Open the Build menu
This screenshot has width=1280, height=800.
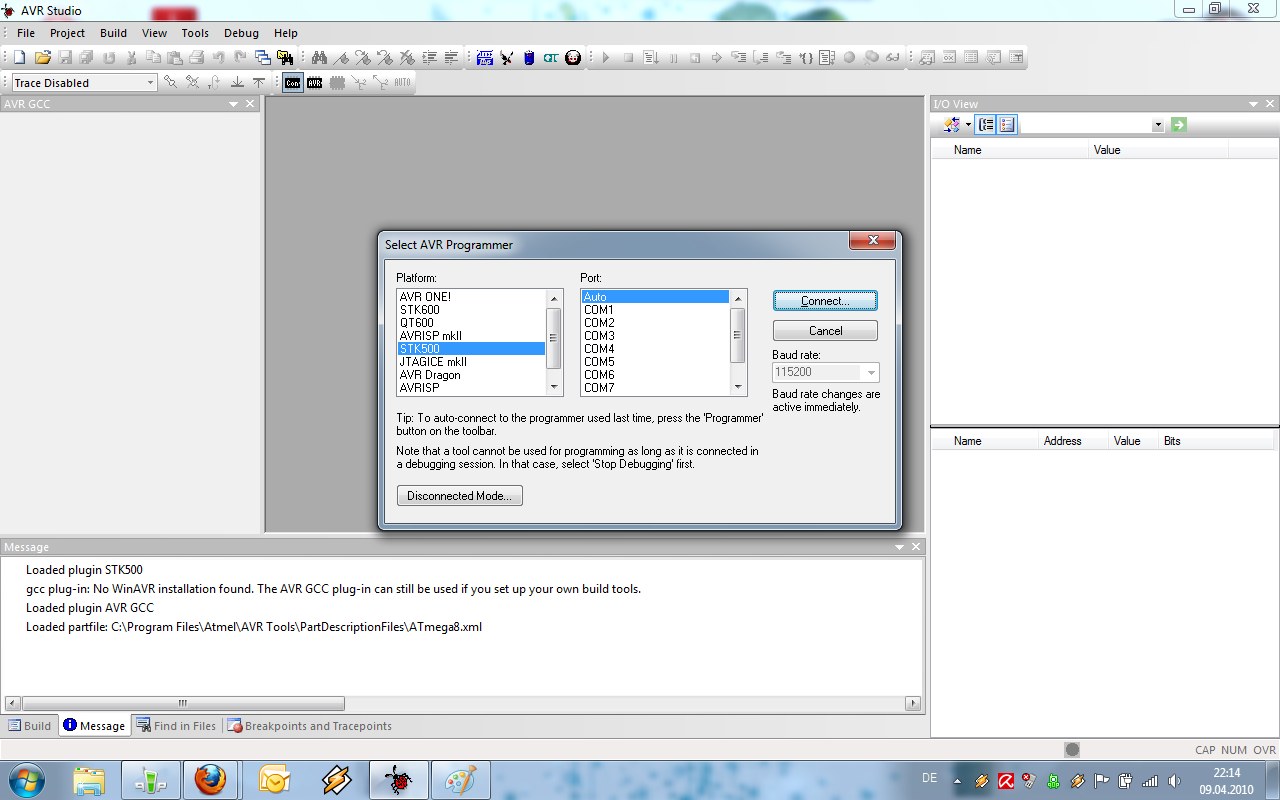point(113,33)
